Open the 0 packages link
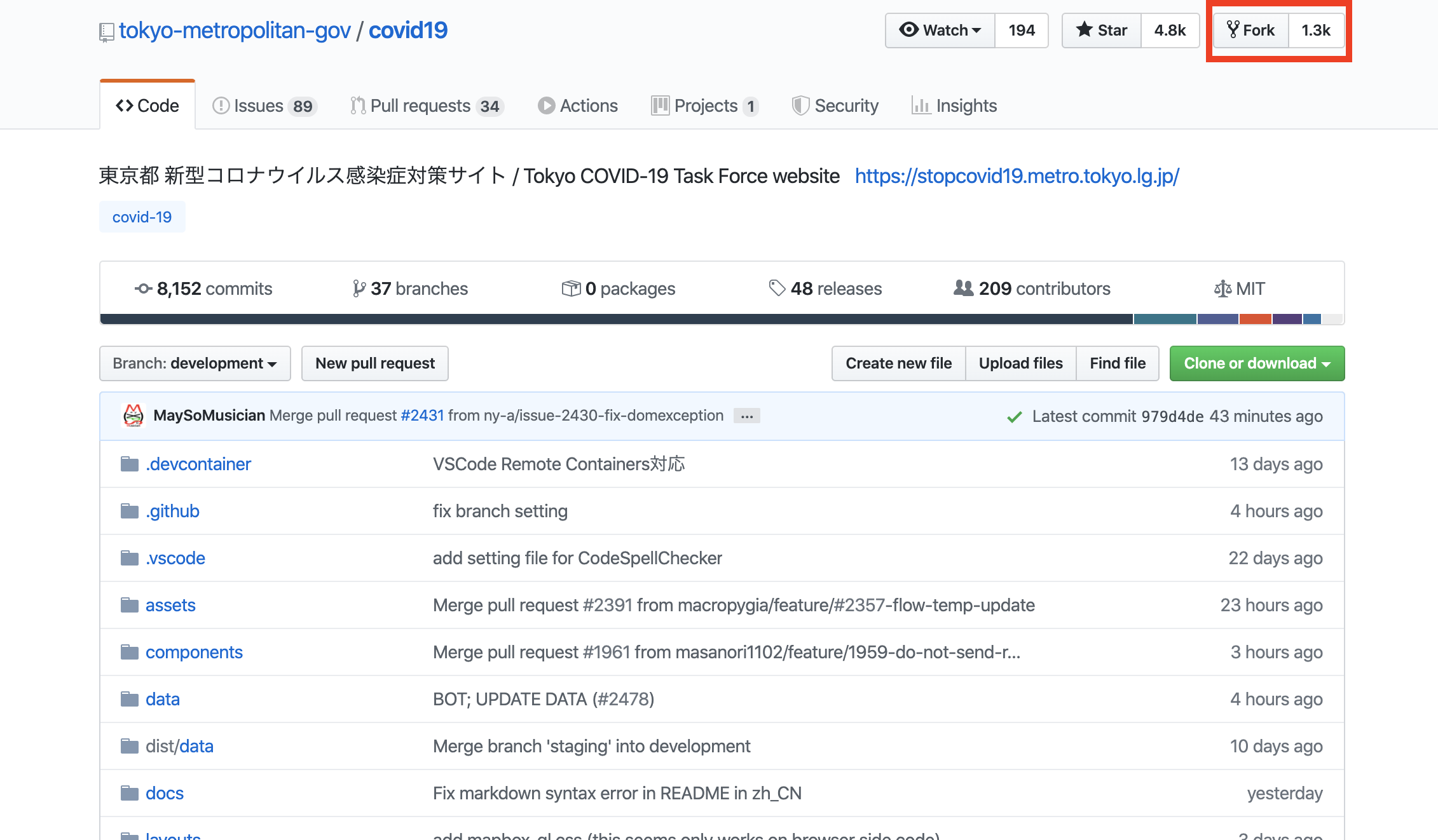This screenshot has height=840, width=1438. (x=619, y=288)
